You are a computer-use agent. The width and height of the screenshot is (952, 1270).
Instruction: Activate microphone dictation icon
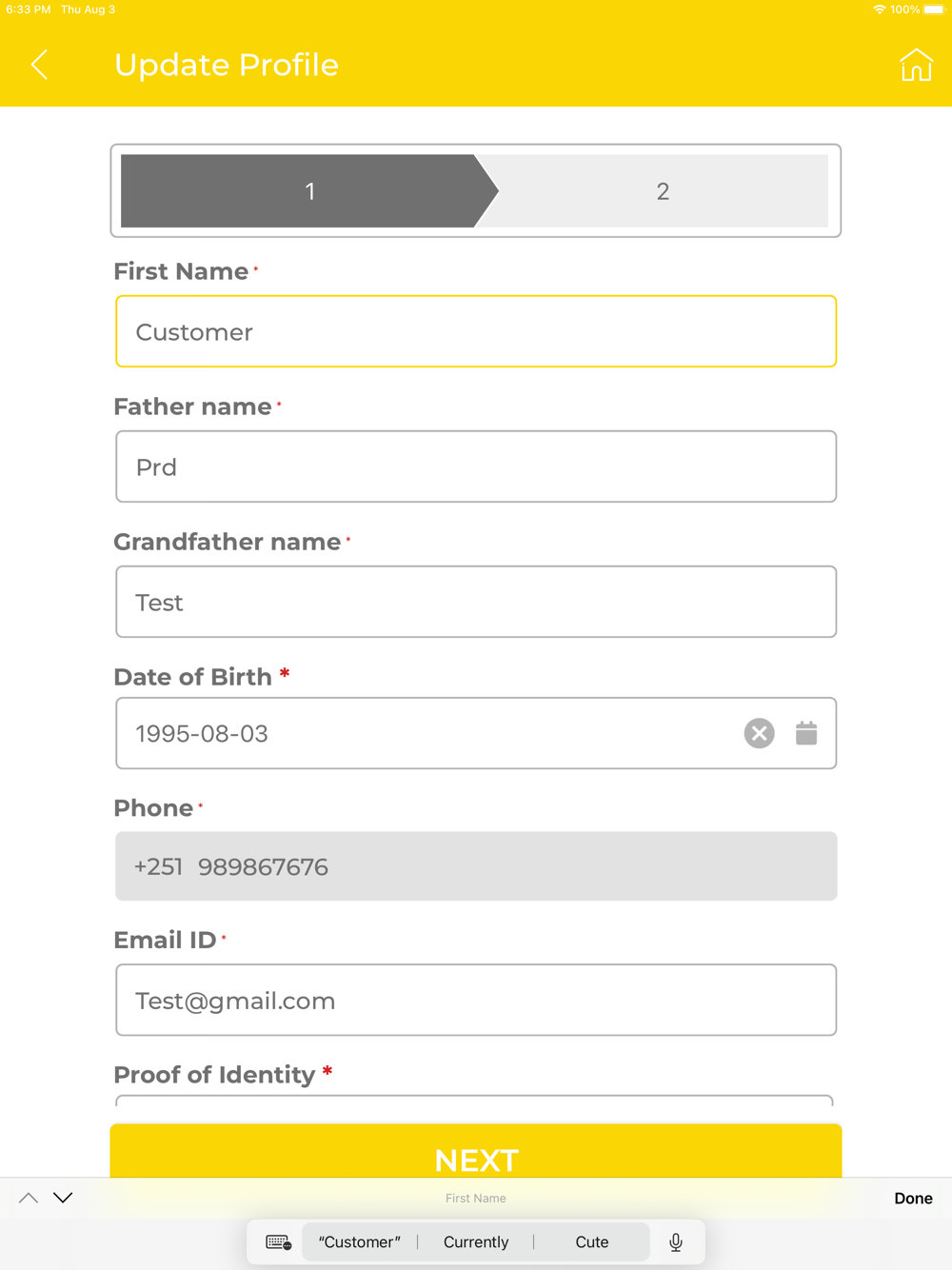tap(676, 1242)
